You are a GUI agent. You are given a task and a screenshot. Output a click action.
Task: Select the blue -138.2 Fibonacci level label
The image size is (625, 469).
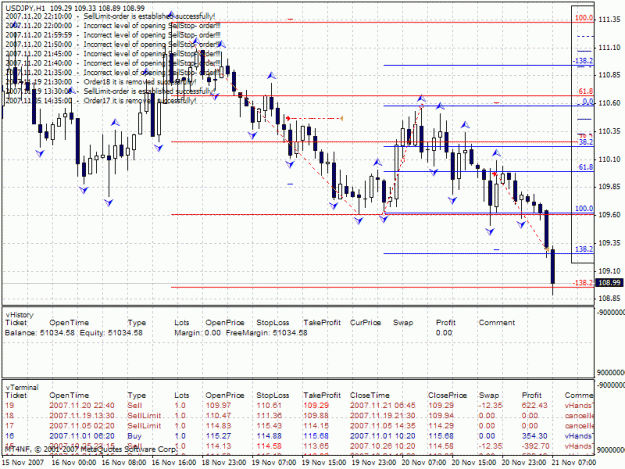click(x=583, y=61)
